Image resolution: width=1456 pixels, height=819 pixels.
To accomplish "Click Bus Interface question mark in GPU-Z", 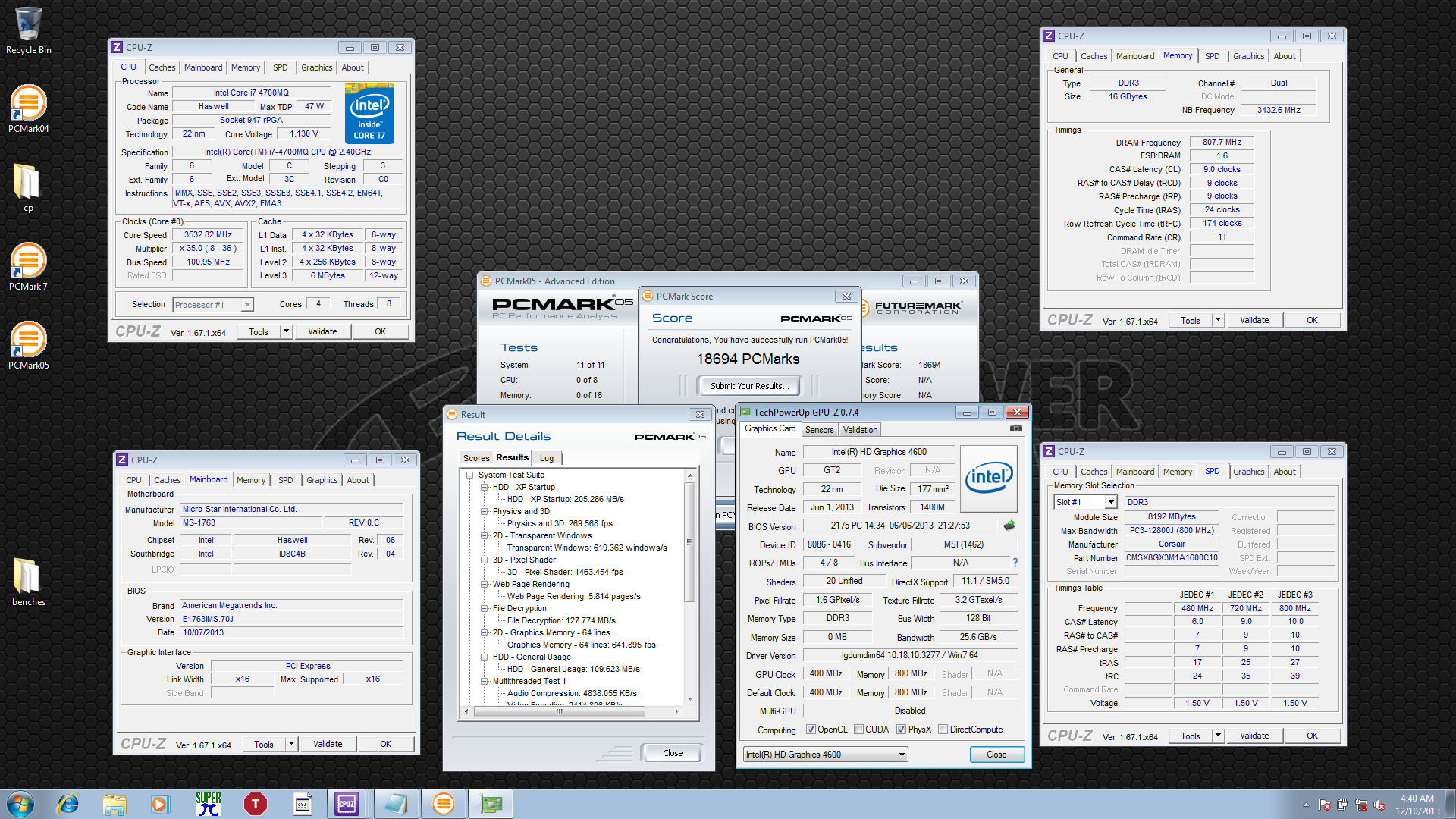I will coord(1015,563).
